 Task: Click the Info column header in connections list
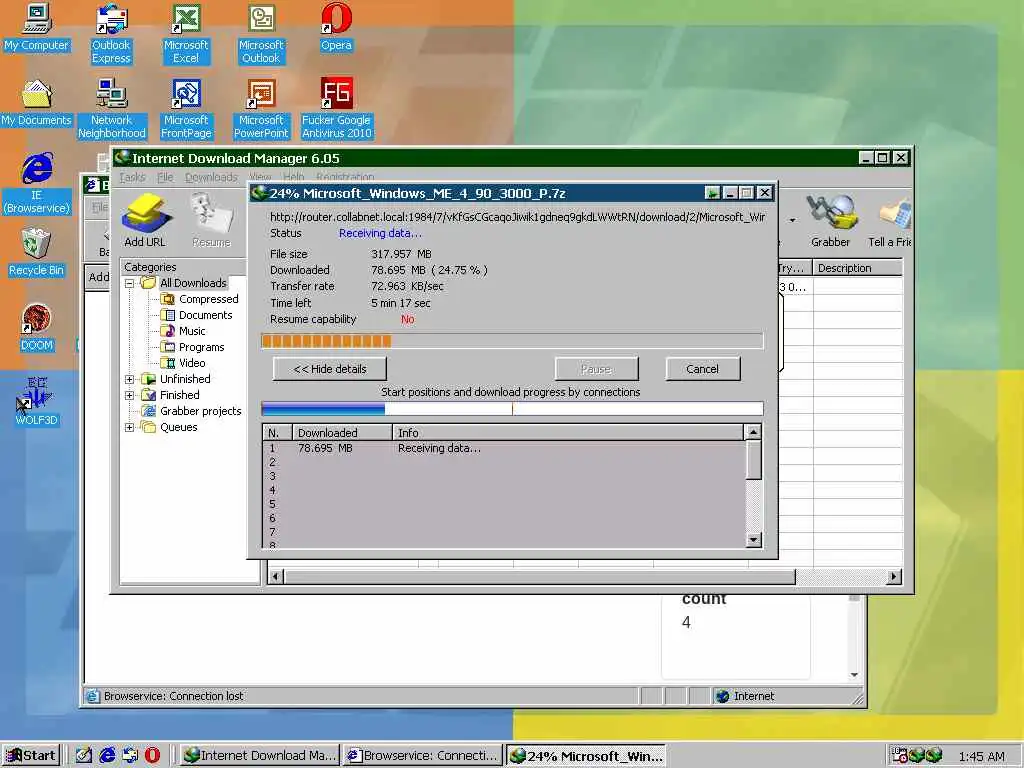point(568,432)
